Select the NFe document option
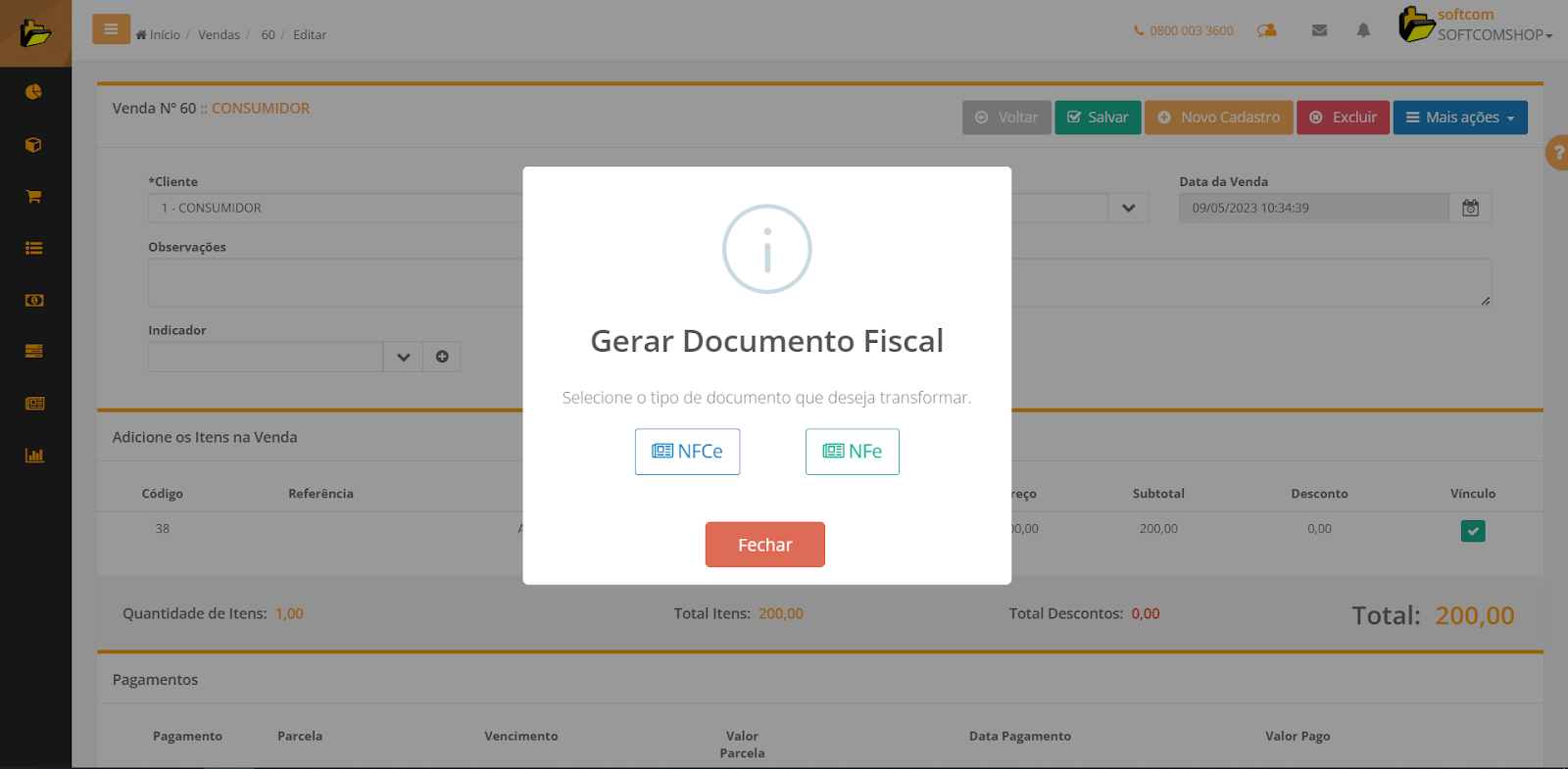The image size is (1568, 769). tap(852, 452)
